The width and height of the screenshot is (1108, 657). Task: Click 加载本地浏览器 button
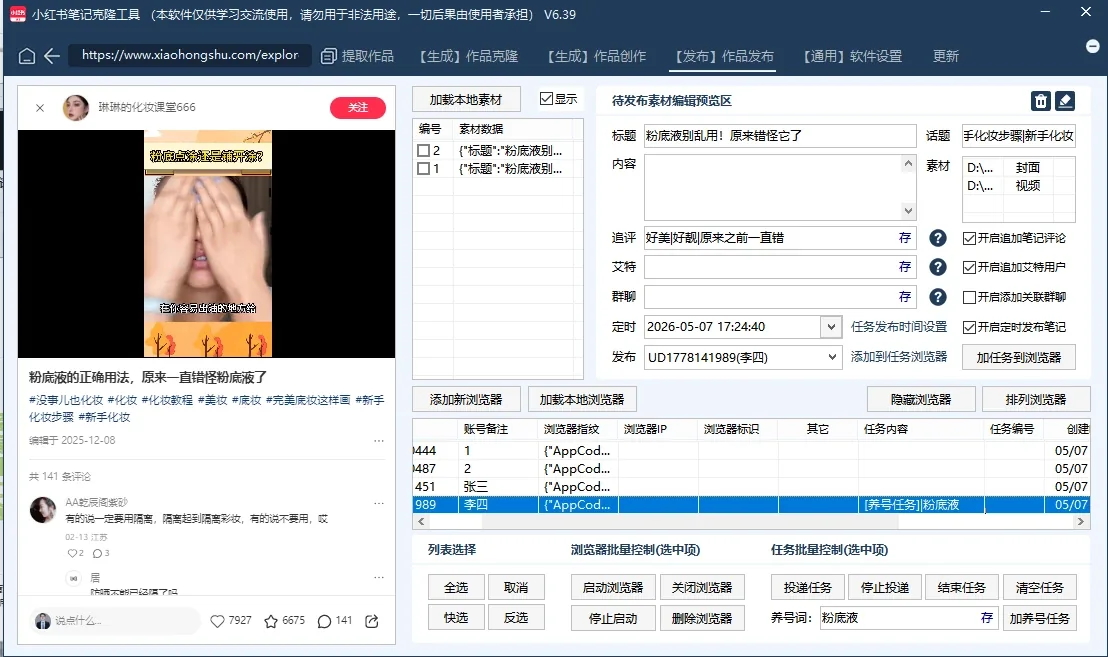582,399
